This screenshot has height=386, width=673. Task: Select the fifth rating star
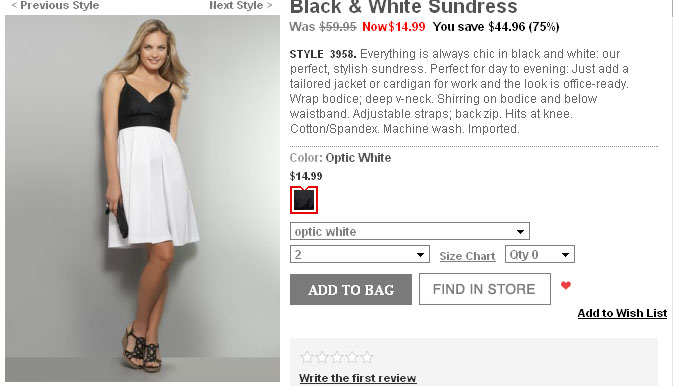click(367, 357)
